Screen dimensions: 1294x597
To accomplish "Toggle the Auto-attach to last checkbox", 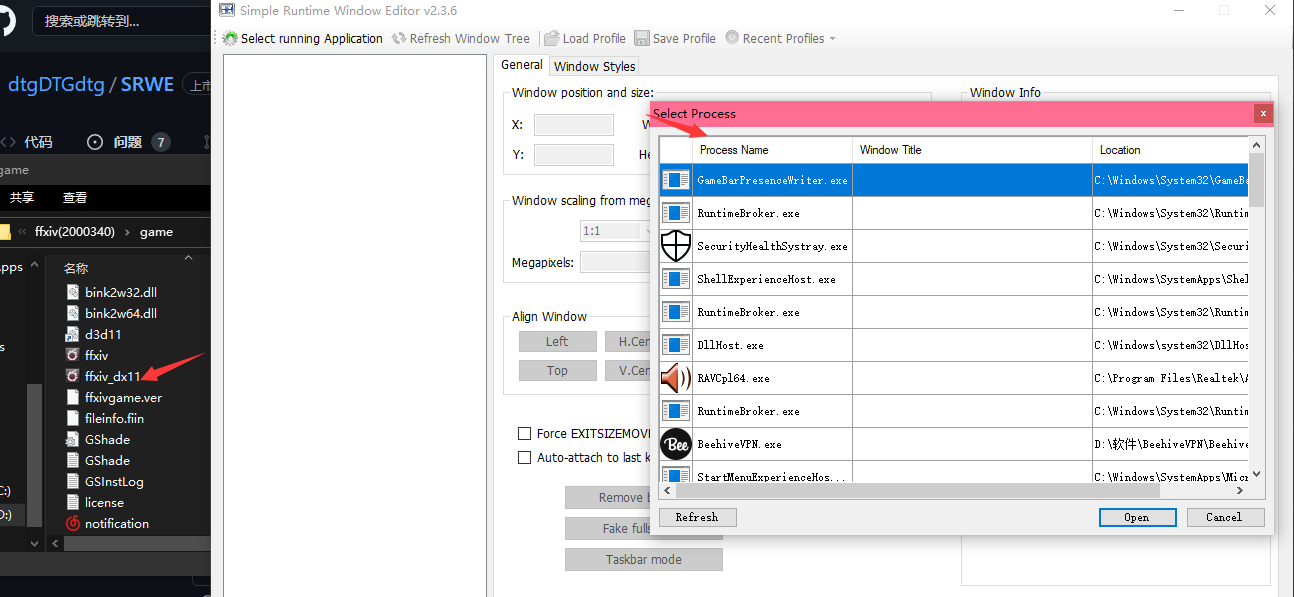I will (524, 457).
